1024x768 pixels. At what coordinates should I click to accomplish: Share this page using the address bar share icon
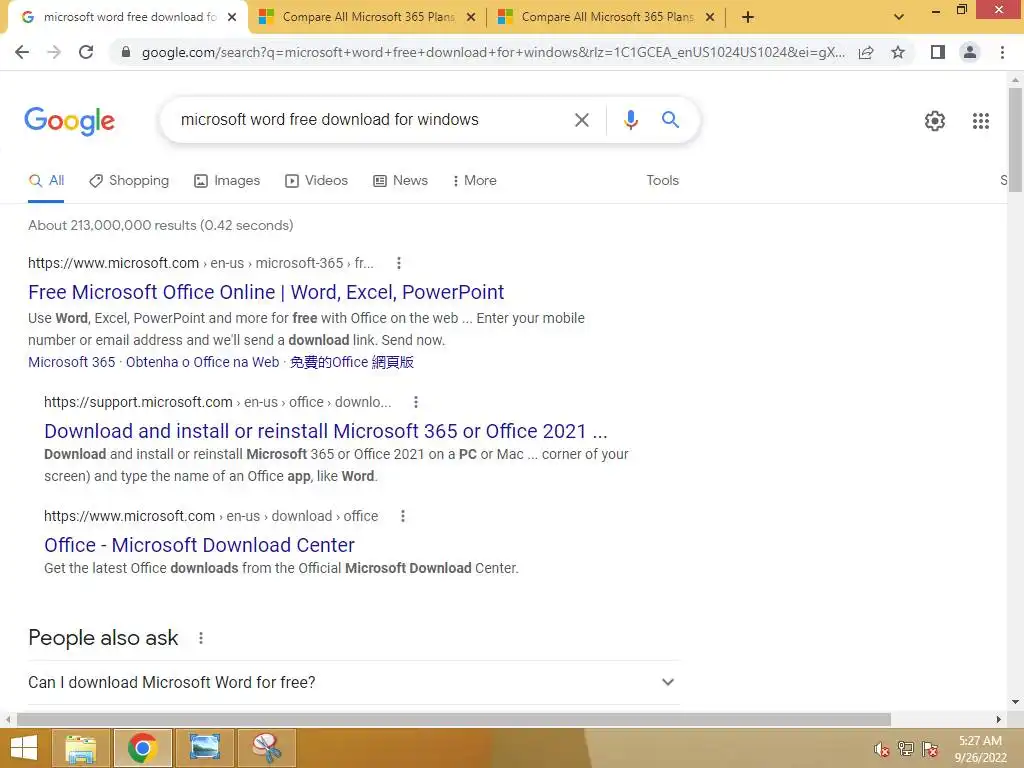(x=866, y=52)
